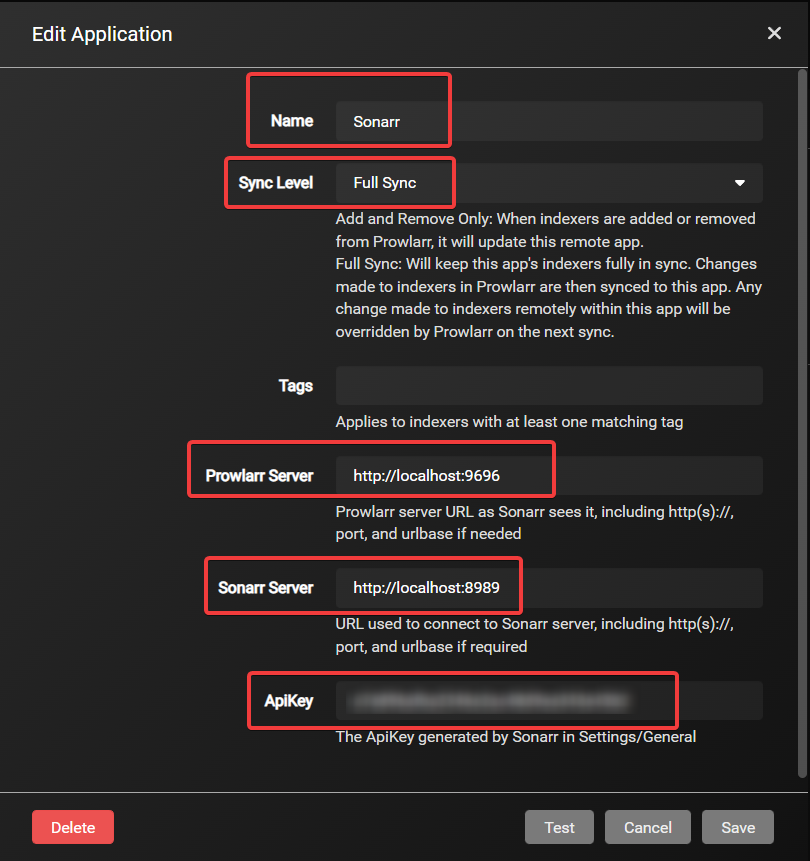810x861 pixels.
Task: Click the Sync Level dropdown arrow
Action: 740,183
